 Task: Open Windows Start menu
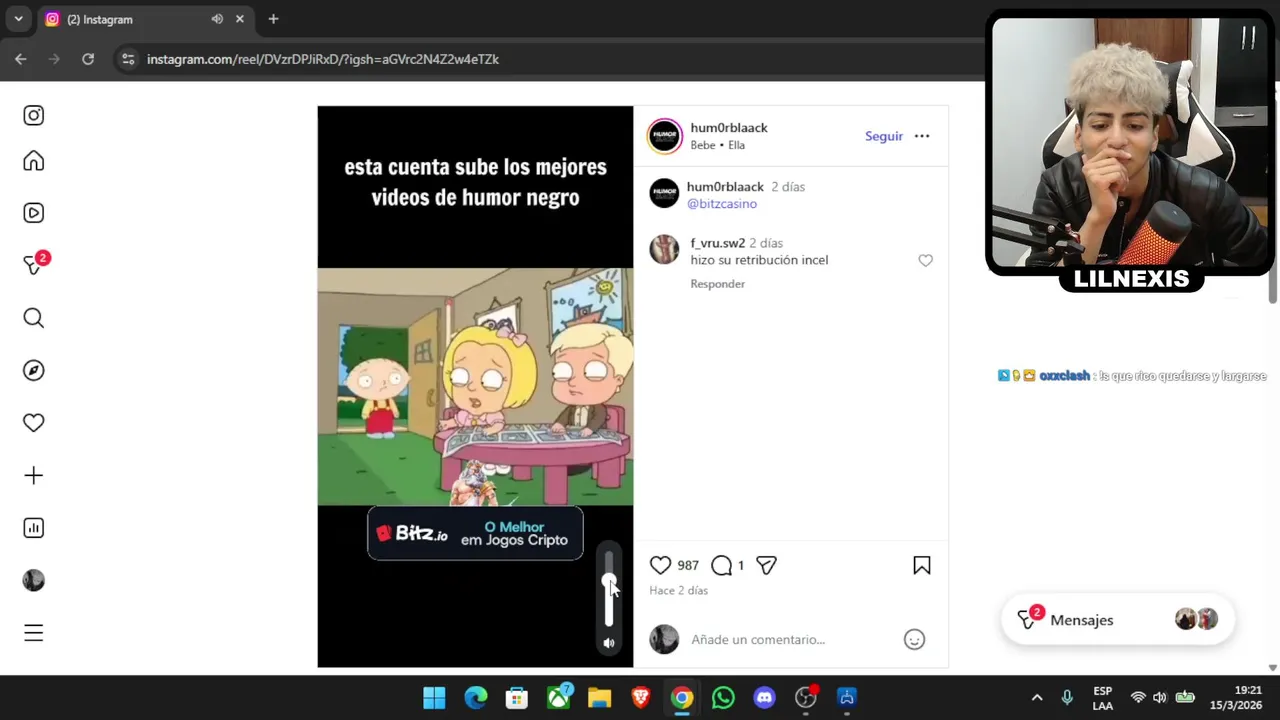(x=434, y=697)
